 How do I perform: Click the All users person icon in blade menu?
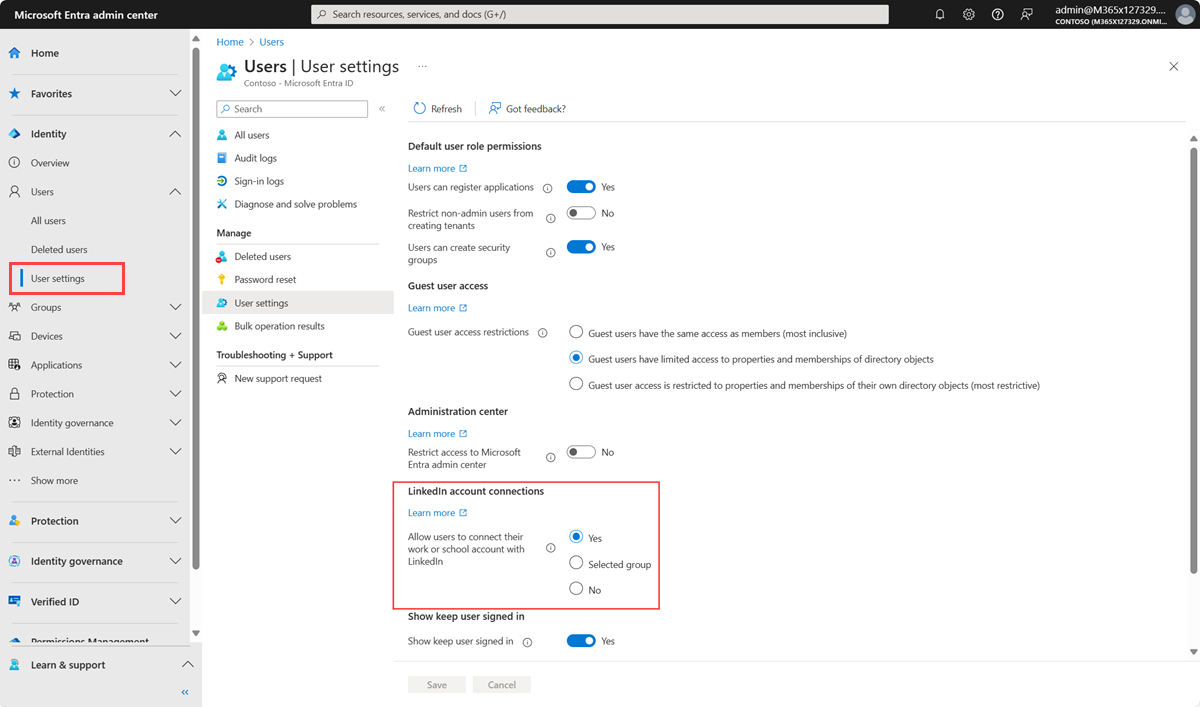tap(223, 135)
